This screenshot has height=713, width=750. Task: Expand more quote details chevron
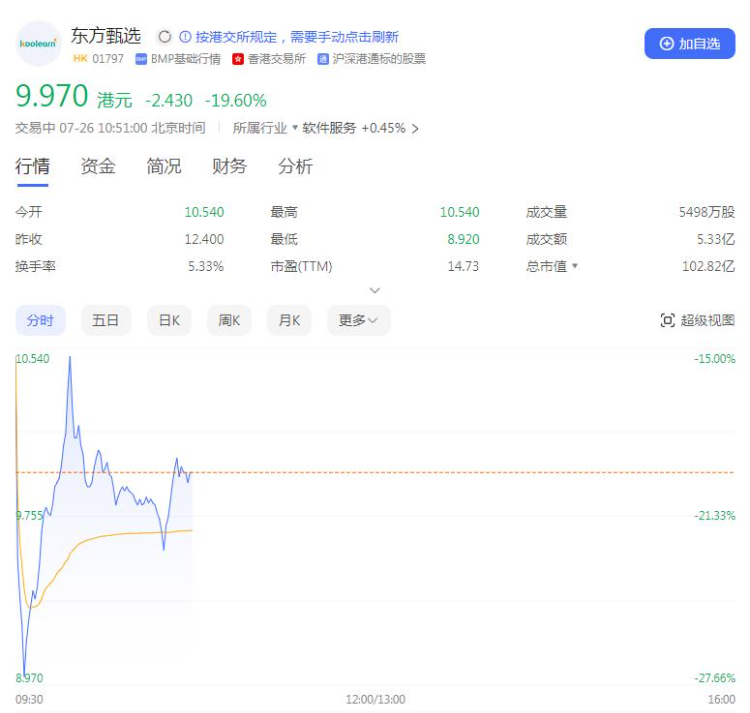coord(375,290)
